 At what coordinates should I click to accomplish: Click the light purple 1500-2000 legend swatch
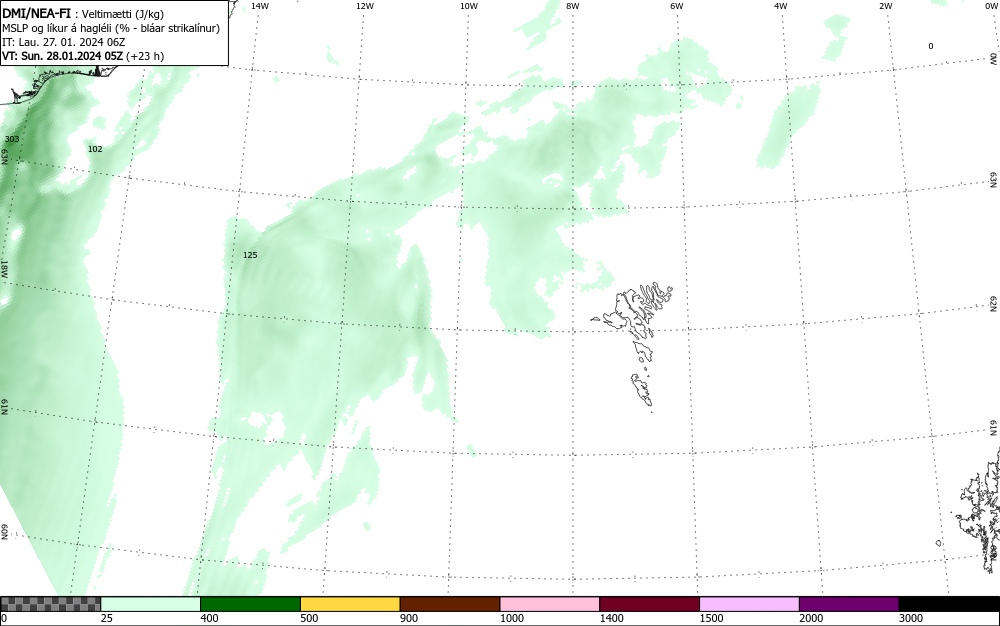point(749,604)
